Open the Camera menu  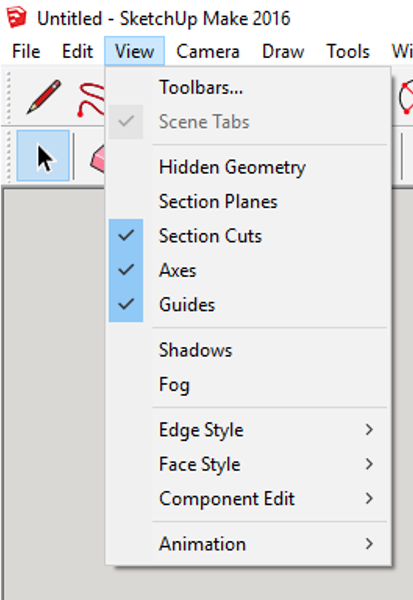click(x=208, y=51)
